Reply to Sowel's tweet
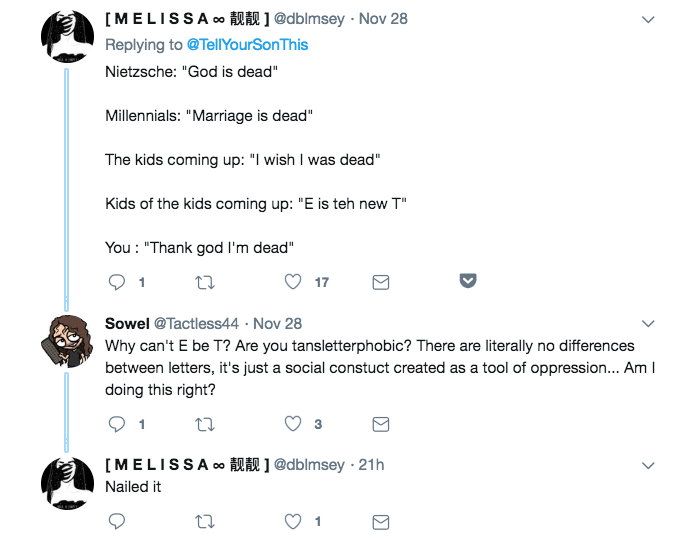The height and width of the screenshot is (538, 698). (x=117, y=424)
